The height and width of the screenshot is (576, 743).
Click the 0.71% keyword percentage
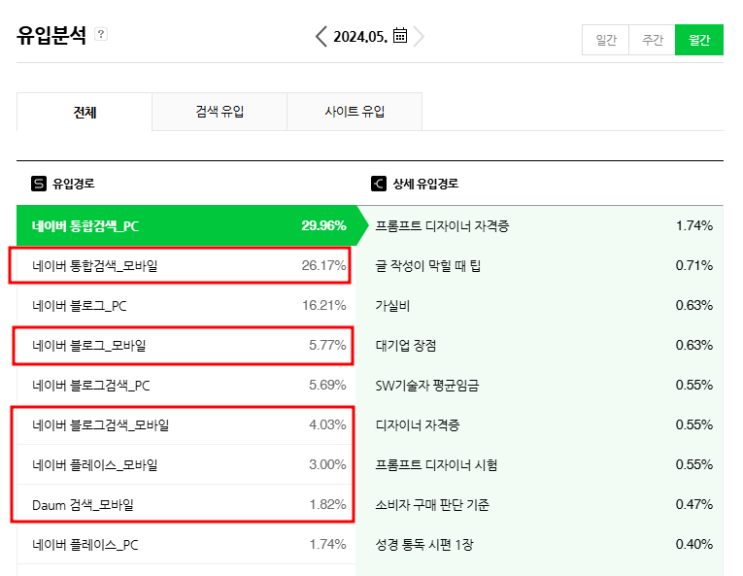pyautogui.click(x=694, y=265)
